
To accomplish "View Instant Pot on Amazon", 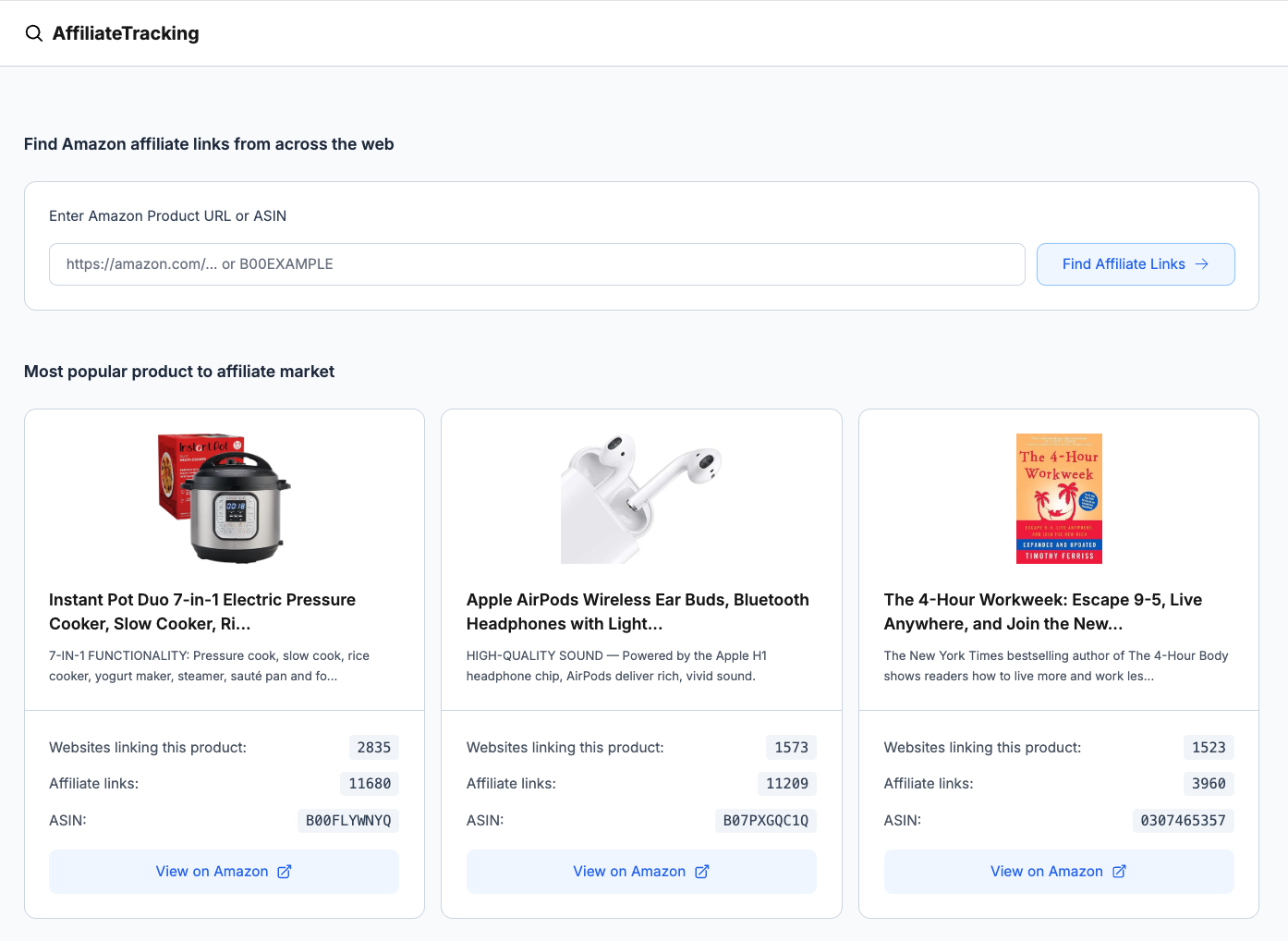I will [x=224, y=872].
